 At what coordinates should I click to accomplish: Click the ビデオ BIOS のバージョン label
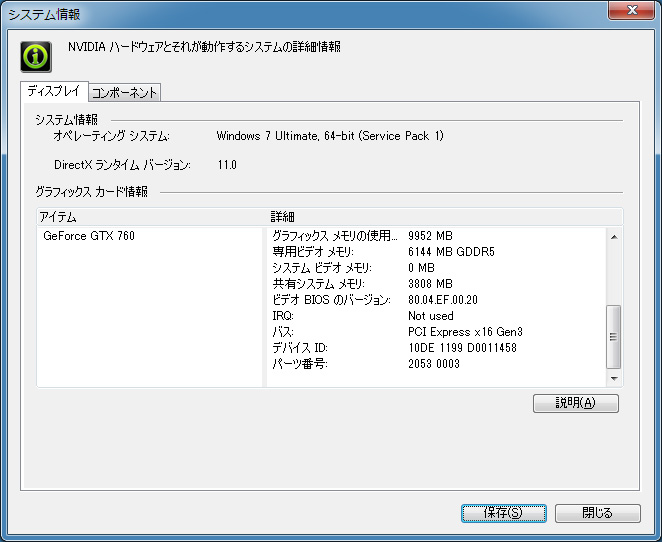point(331,300)
